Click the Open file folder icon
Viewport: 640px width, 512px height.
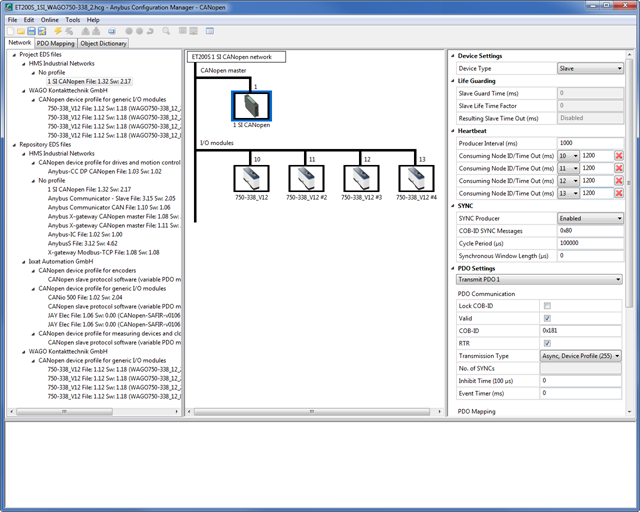(x=21, y=31)
